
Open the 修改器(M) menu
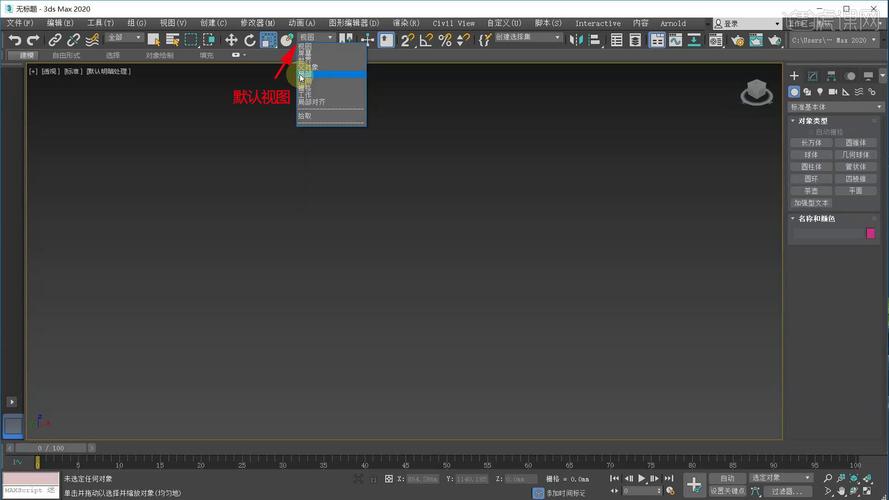coord(257,23)
